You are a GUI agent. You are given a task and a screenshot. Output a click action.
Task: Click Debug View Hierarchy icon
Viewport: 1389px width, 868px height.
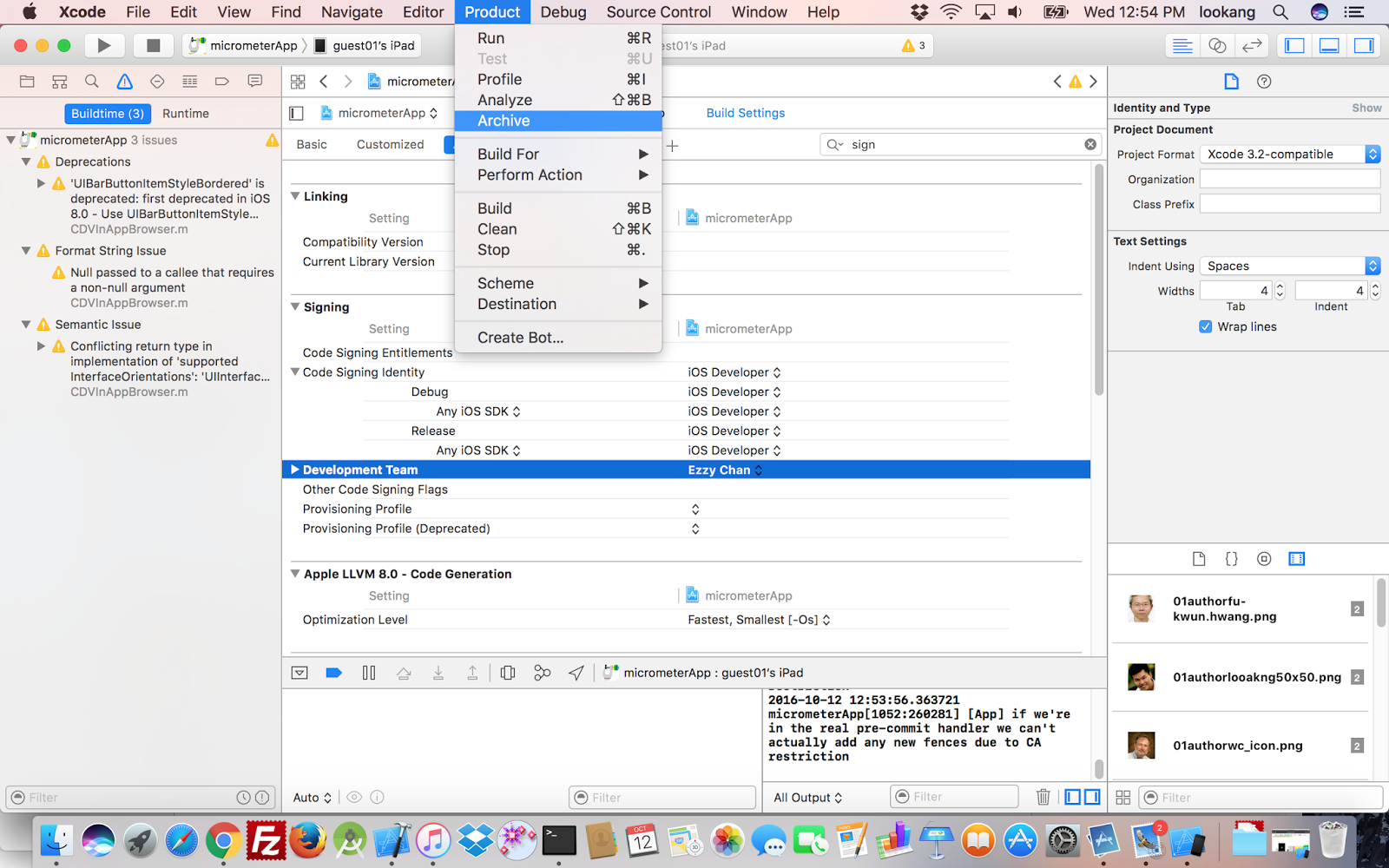coord(508,673)
